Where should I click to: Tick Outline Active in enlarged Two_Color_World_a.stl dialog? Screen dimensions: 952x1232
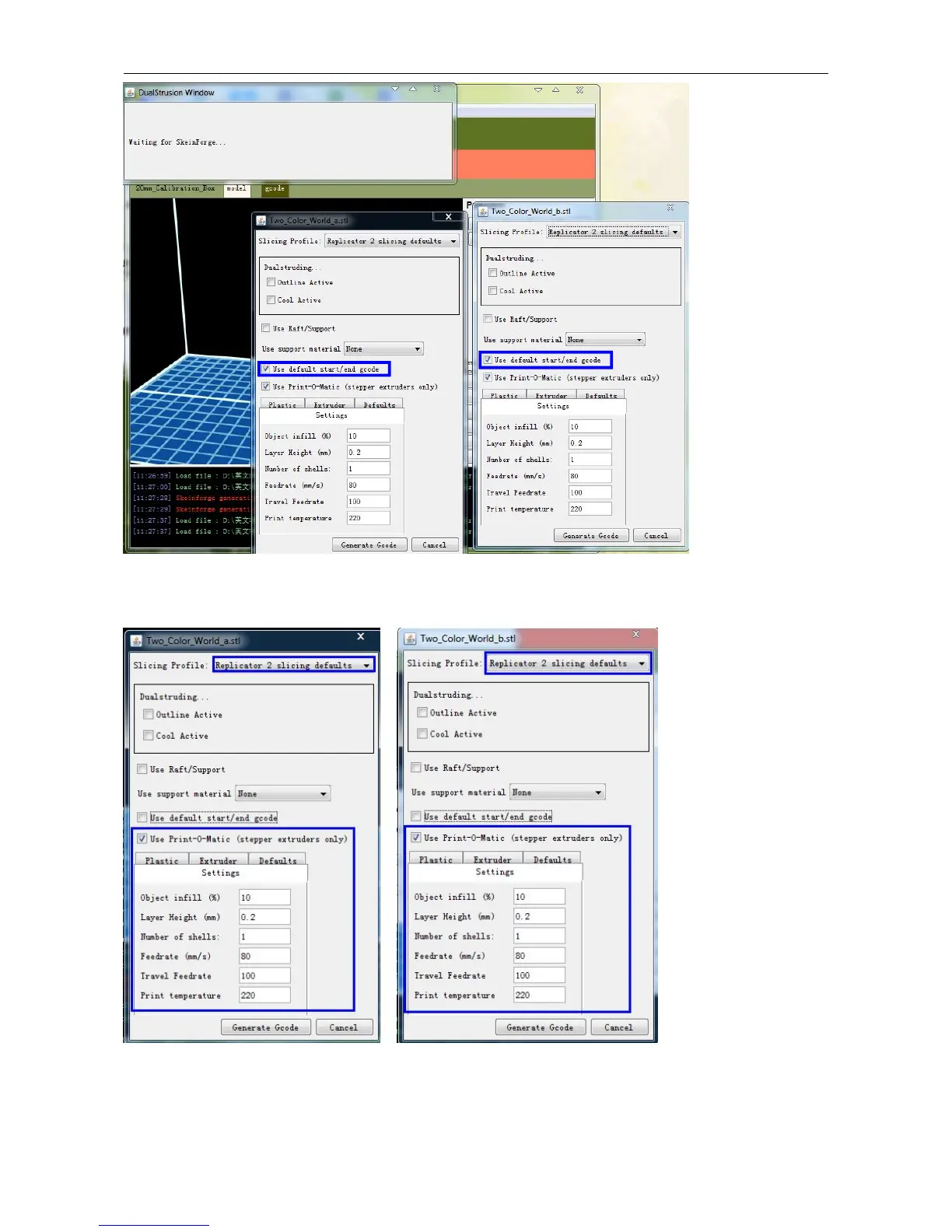tap(148, 714)
